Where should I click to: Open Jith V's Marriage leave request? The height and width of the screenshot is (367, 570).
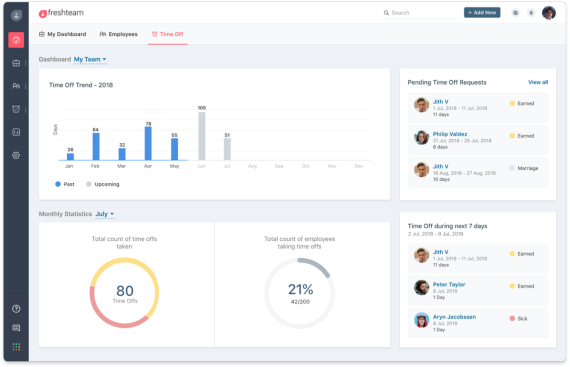tap(478, 173)
